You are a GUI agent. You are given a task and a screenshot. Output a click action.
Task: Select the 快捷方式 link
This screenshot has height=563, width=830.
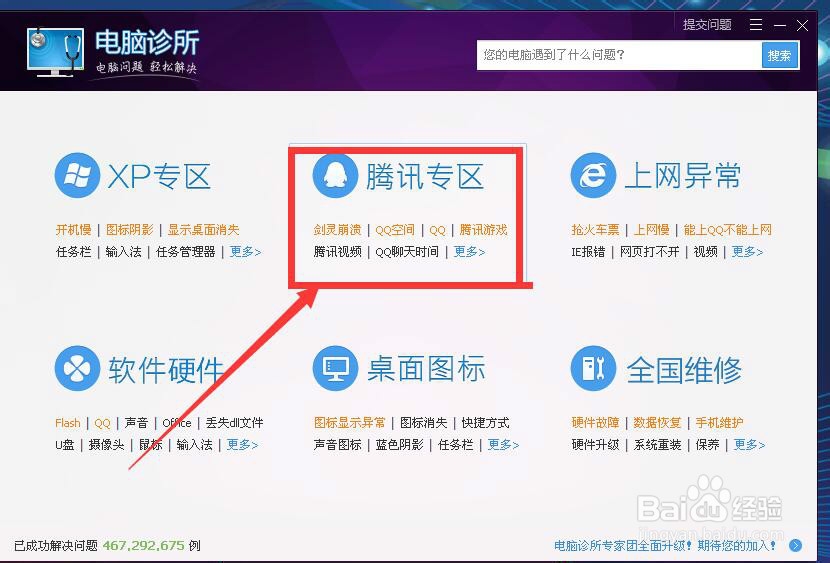pyautogui.click(x=485, y=423)
